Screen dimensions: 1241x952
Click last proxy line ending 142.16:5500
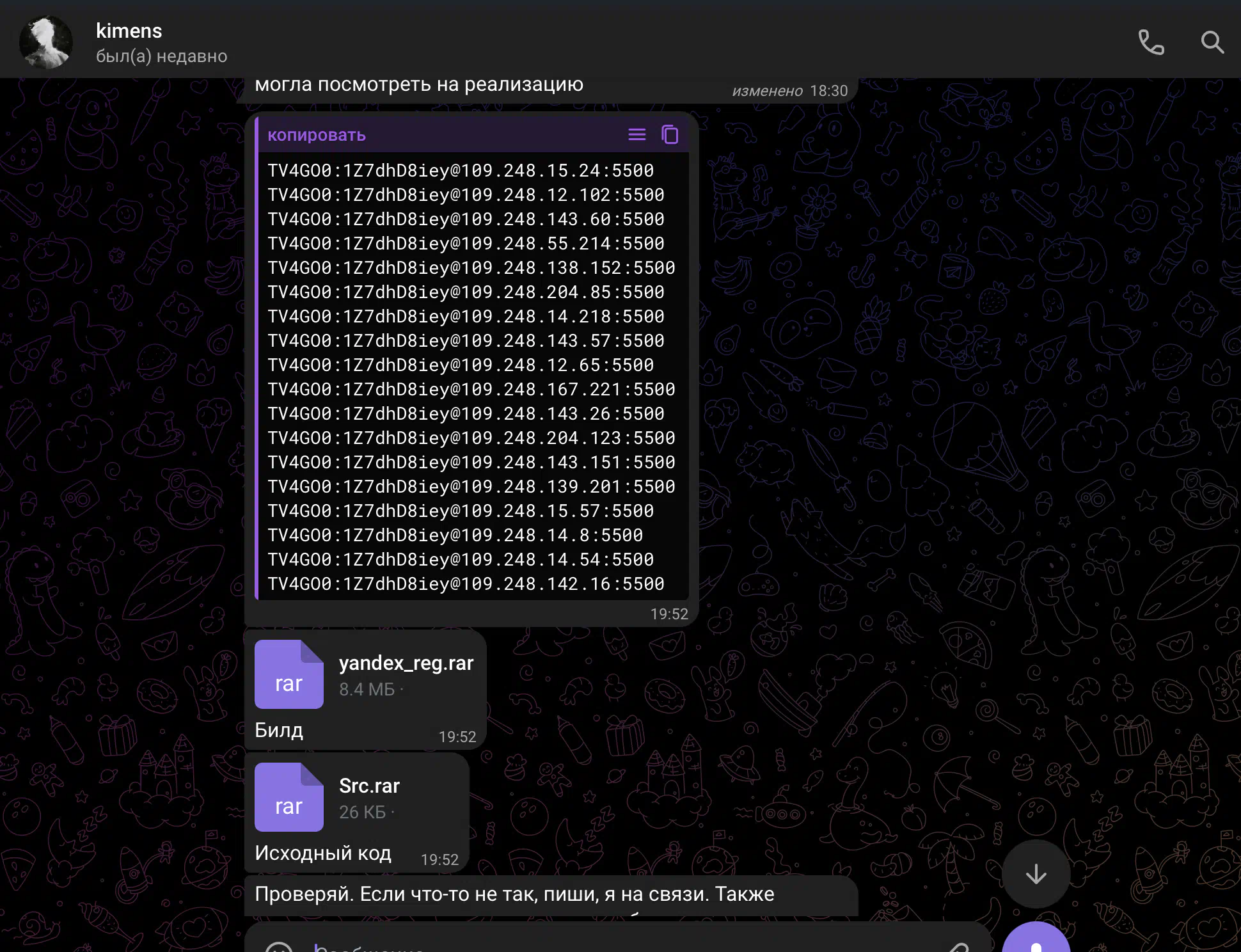(x=465, y=584)
